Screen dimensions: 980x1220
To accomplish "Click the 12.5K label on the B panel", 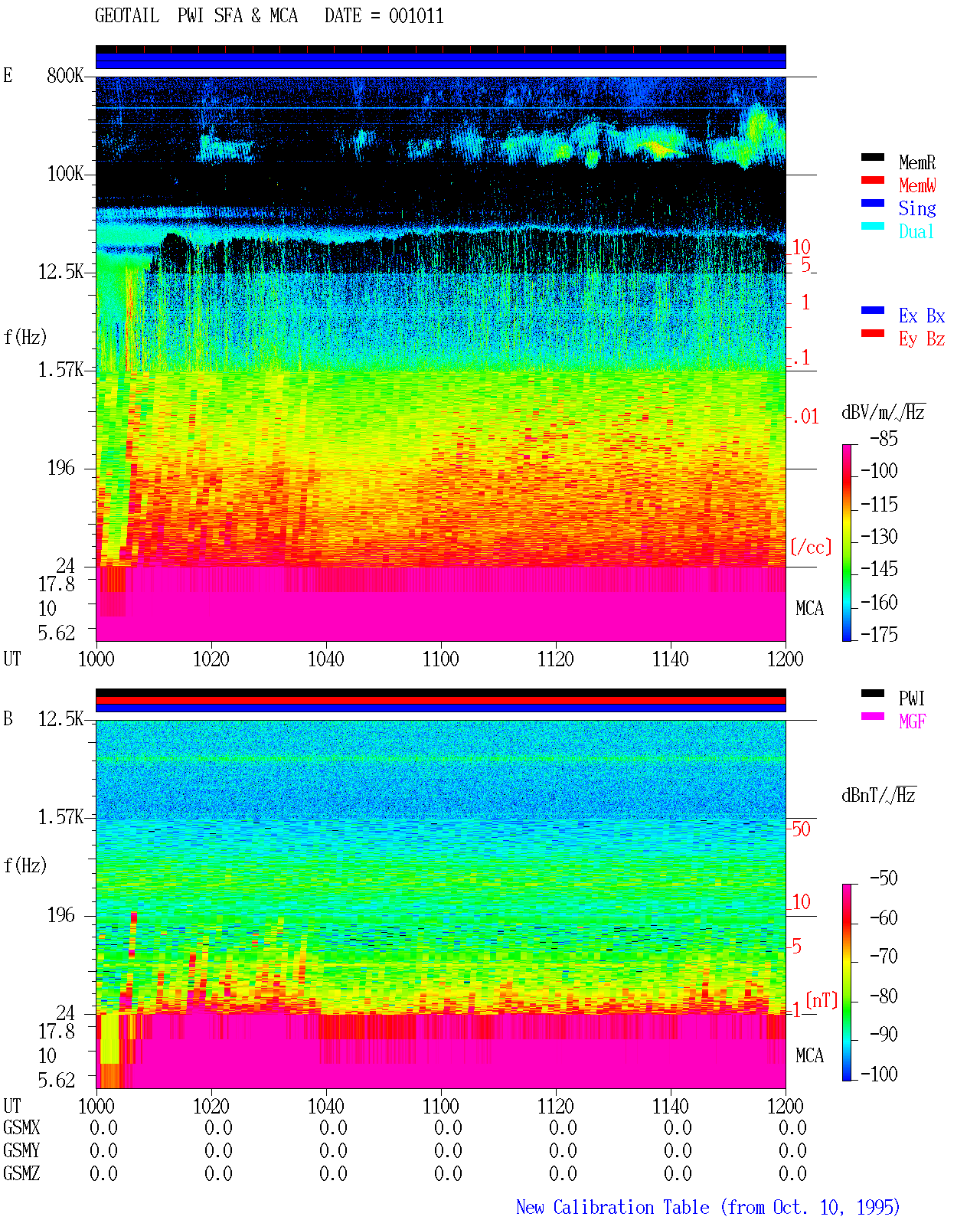I will point(60,718).
